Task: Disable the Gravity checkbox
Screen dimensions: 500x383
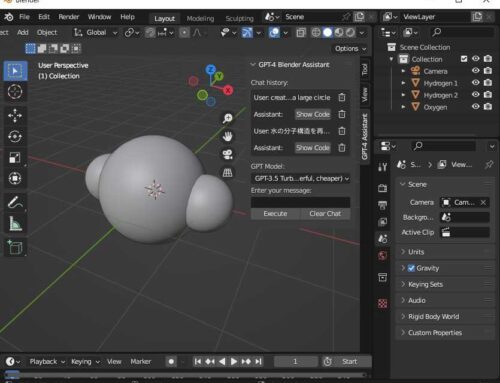Action: point(411,268)
